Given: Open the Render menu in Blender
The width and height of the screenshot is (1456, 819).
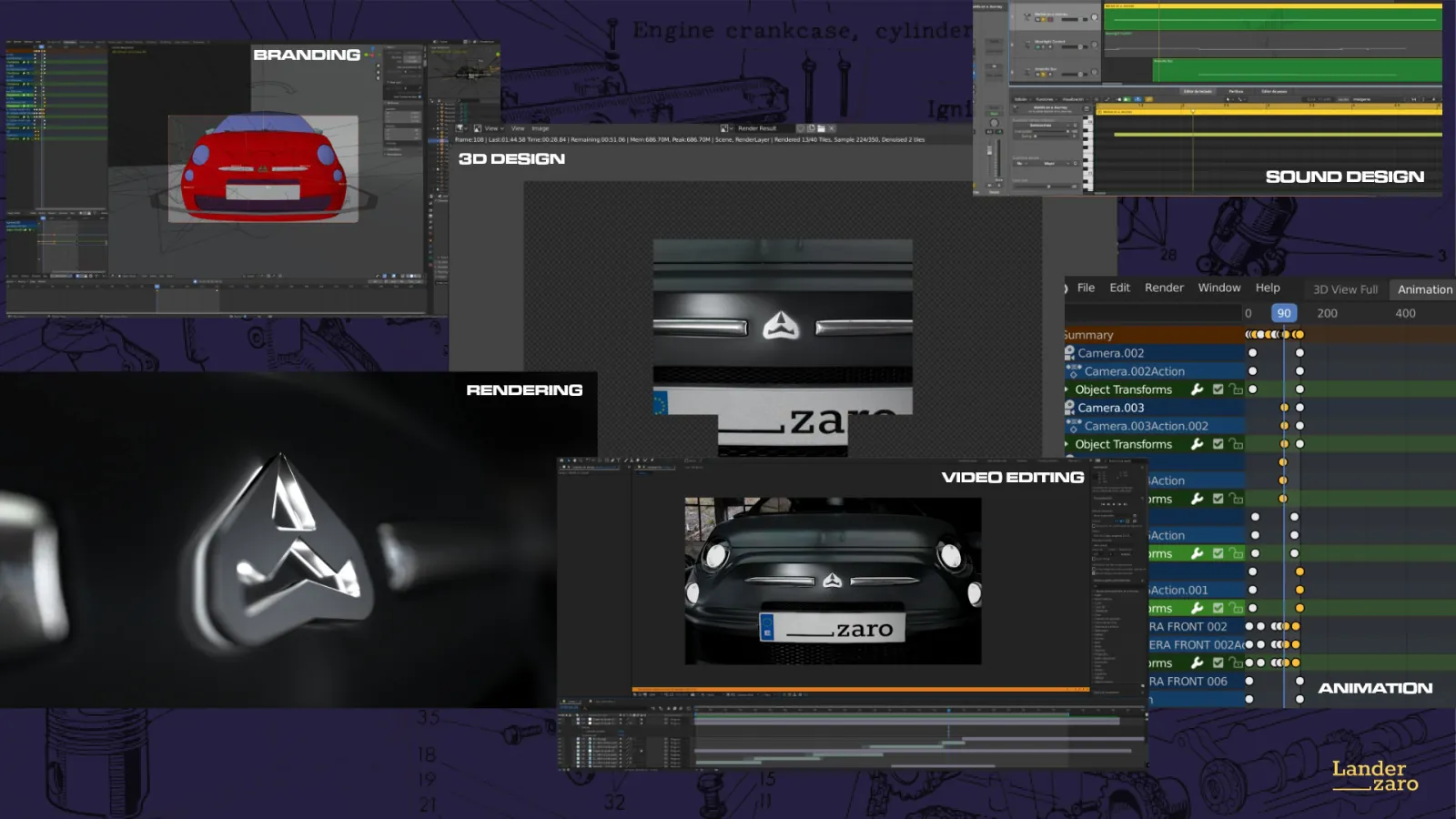Looking at the screenshot, I should [1164, 288].
